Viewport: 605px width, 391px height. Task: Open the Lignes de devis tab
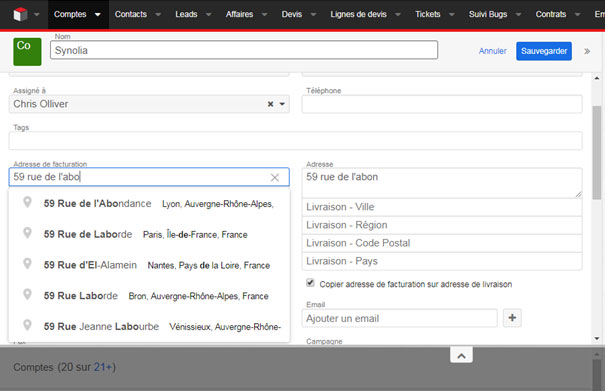click(358, 14)
